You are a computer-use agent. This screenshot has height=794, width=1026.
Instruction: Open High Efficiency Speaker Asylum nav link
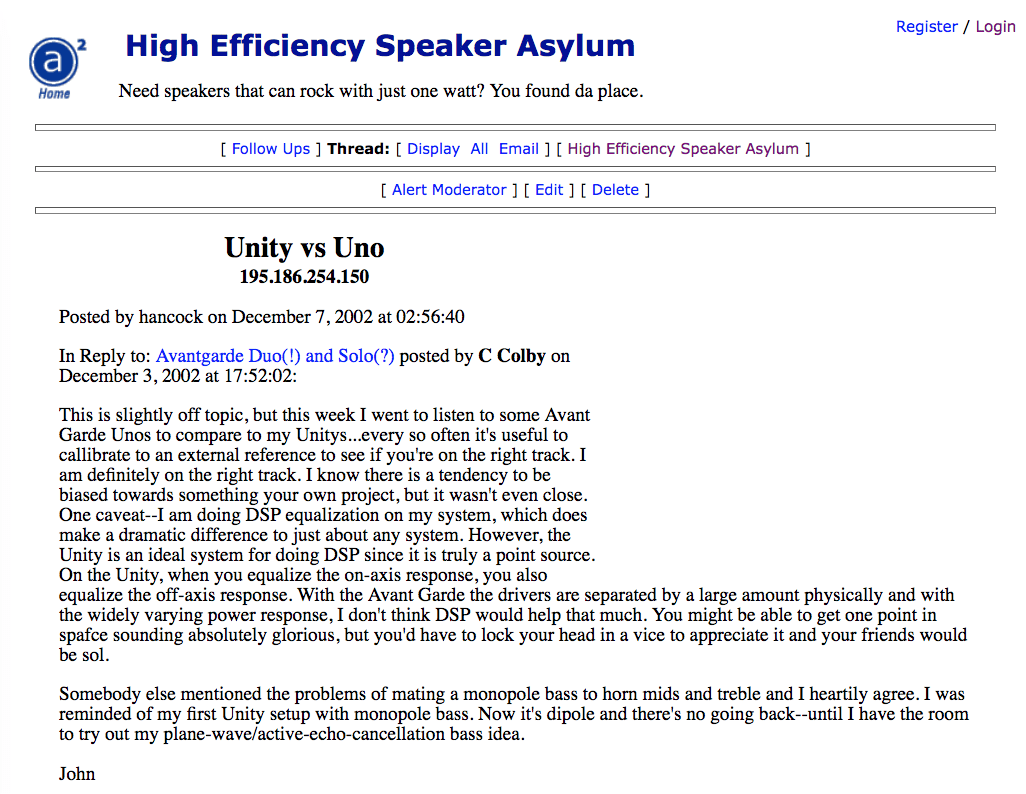pos(683,149)
